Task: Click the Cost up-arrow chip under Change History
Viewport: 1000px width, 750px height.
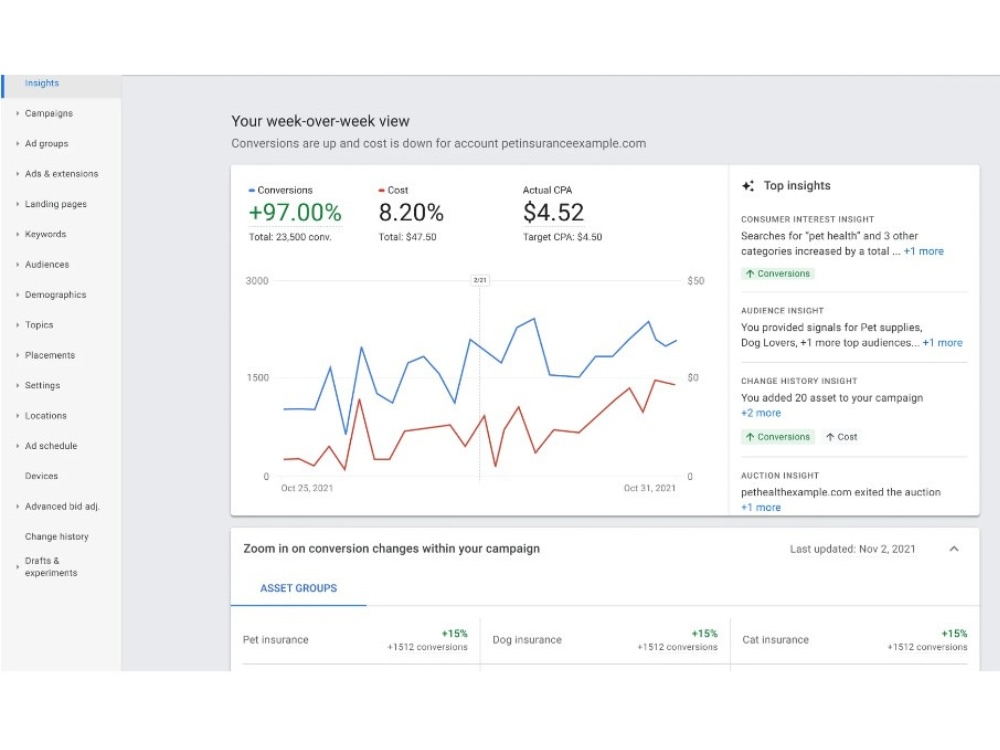Action: tap(841, 437)
